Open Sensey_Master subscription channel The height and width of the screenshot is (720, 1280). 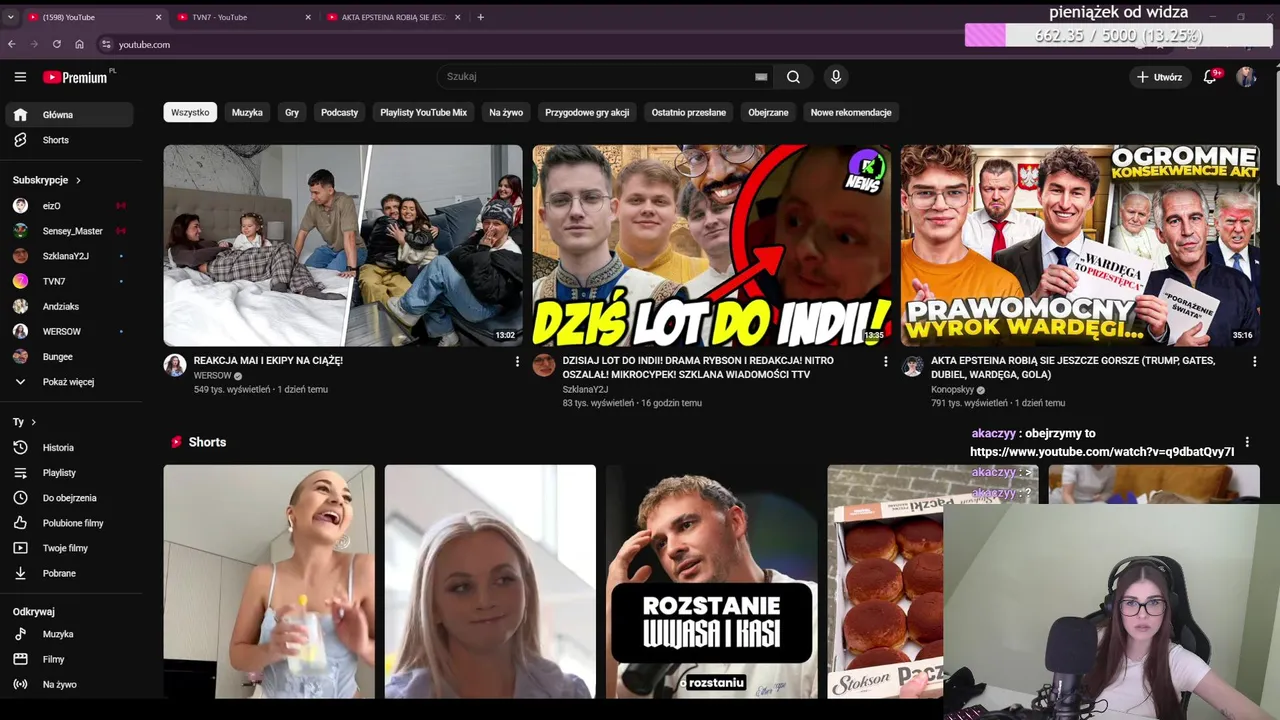pos(68,231)
